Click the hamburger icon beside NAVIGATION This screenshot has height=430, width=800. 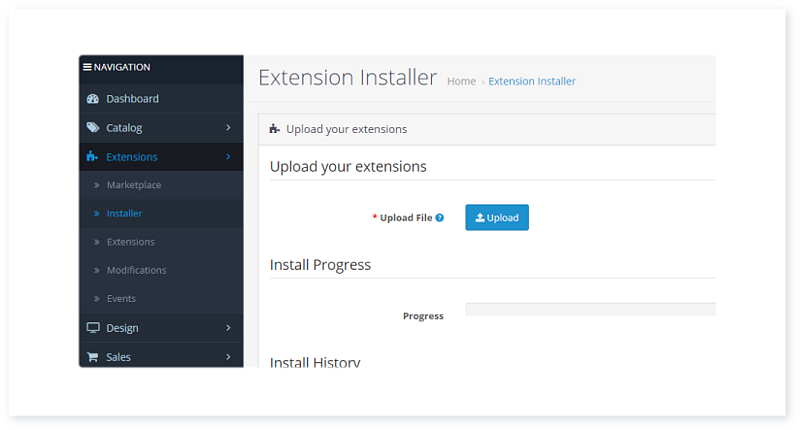click(87, 67)
